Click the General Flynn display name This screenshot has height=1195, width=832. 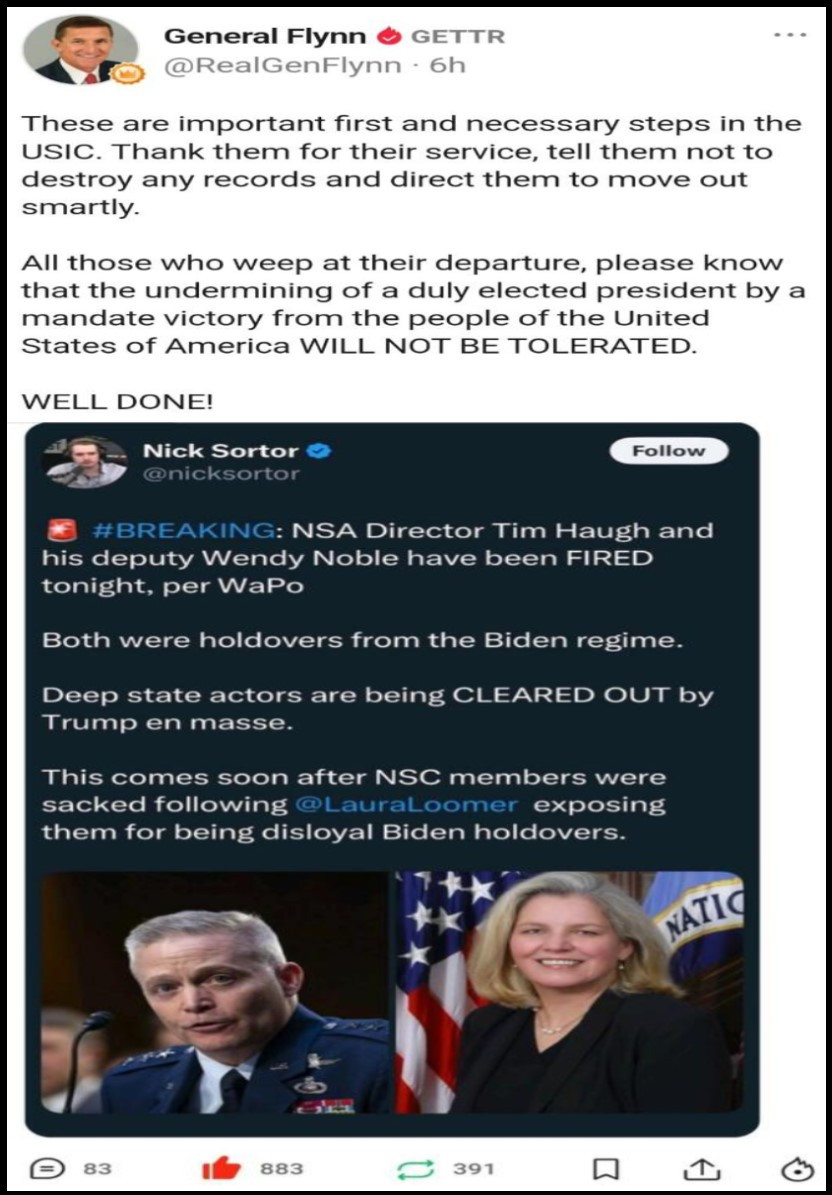tap(266, 36)
